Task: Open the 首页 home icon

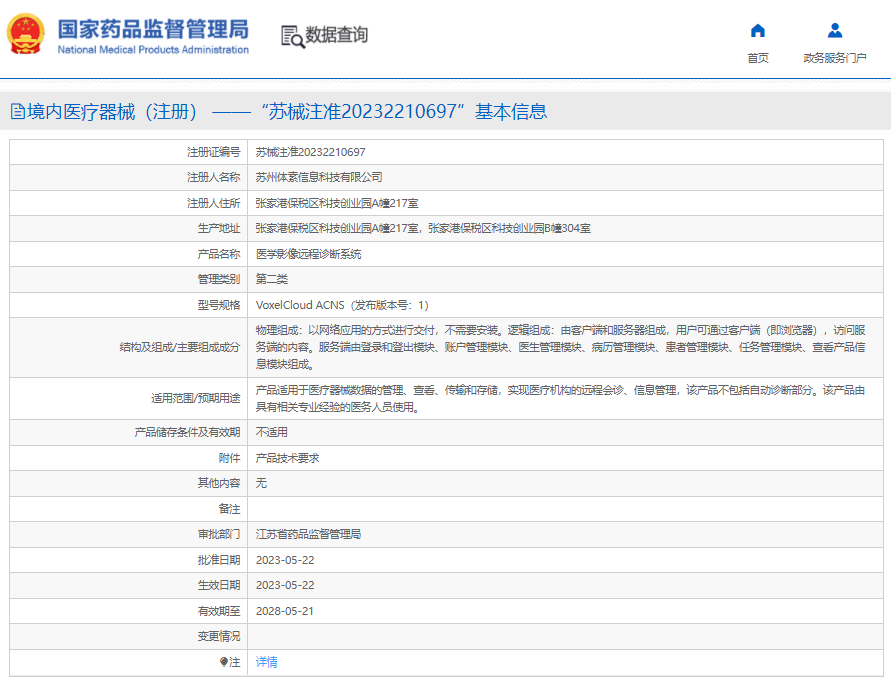Action: point(757,31)
